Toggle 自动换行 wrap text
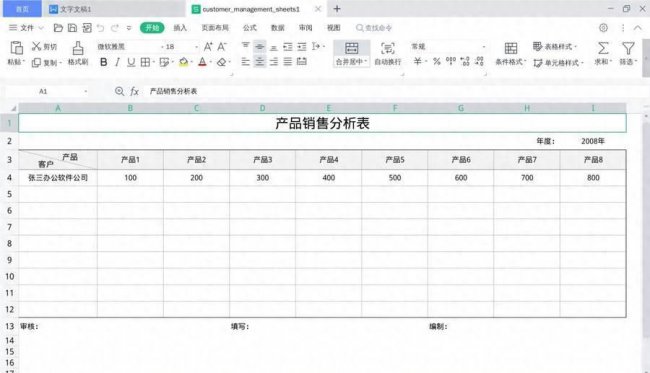Viewport: 650px width, 373px height. [x=388, y=53]
